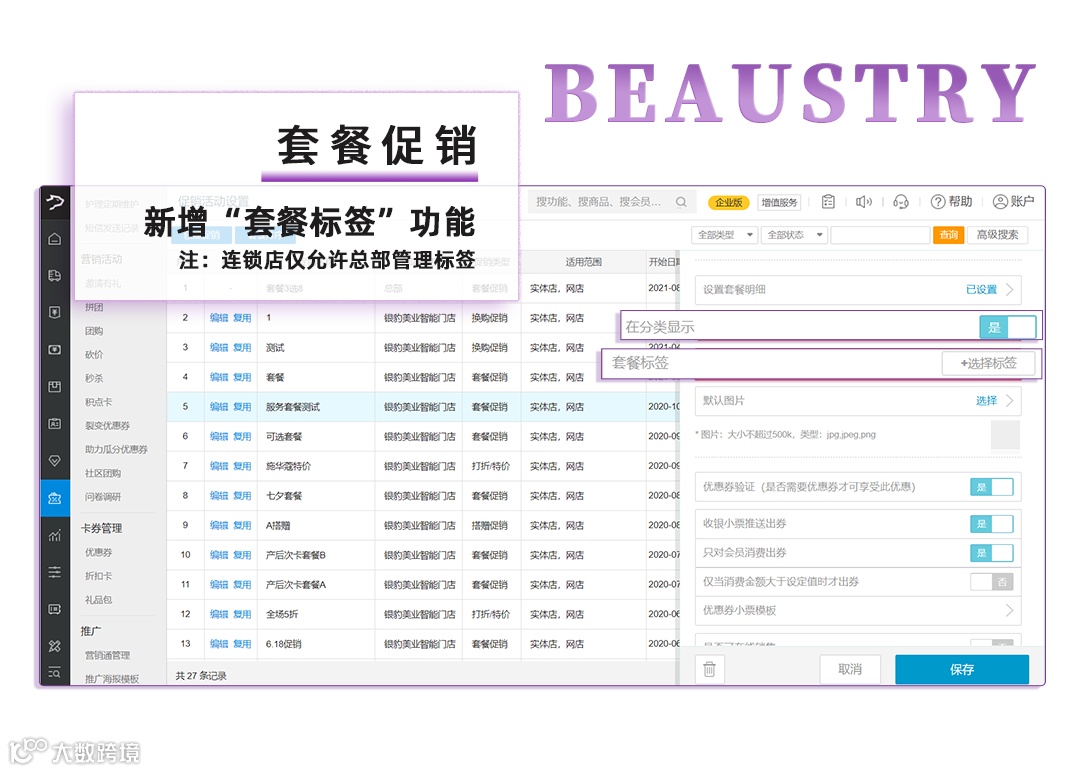Click 编辑 link in 6.18促销 row
The image size is (1080, 772).
[x=219, y=644]
